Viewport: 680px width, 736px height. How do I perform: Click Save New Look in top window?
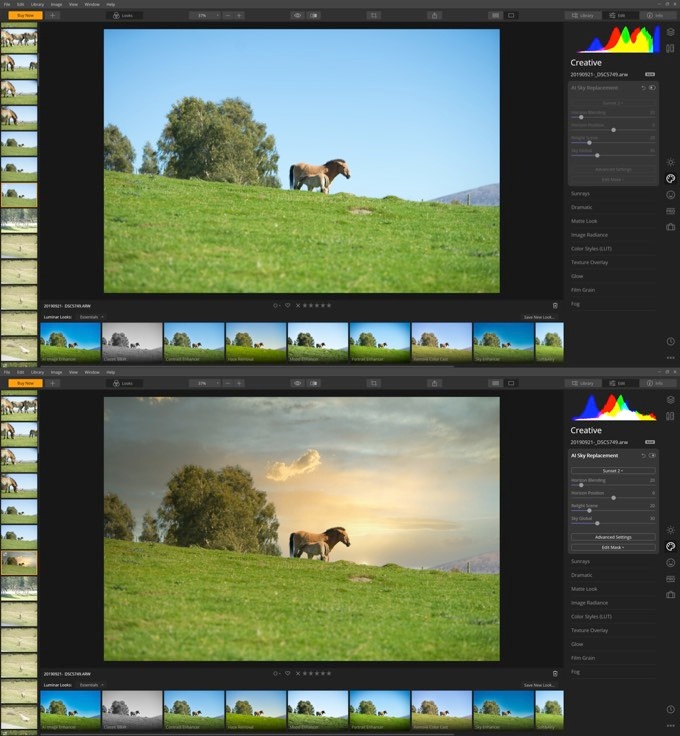pos(539,317)
